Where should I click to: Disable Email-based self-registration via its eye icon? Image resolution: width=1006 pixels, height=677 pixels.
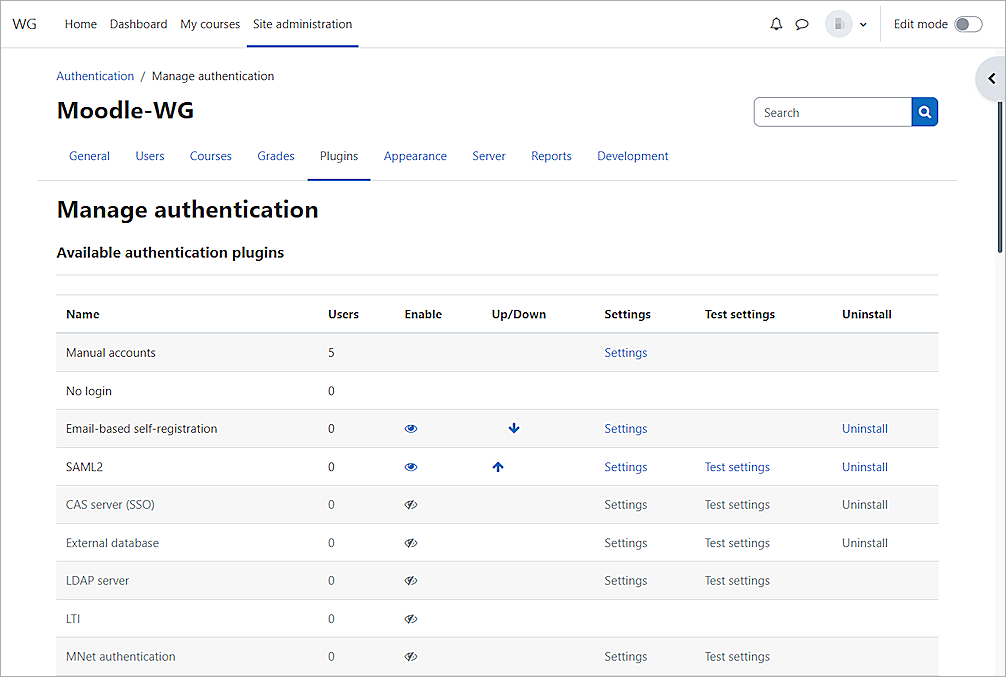pos(410,428)
